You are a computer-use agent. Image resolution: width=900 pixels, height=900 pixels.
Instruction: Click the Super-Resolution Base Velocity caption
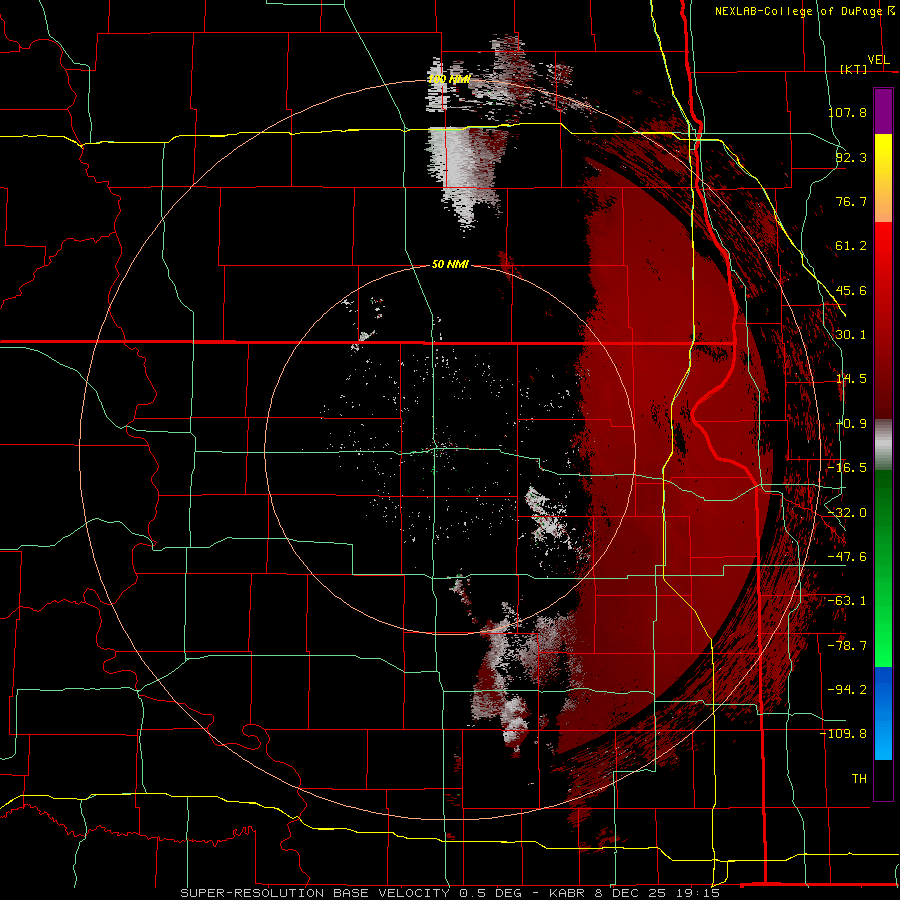(450, 893)
